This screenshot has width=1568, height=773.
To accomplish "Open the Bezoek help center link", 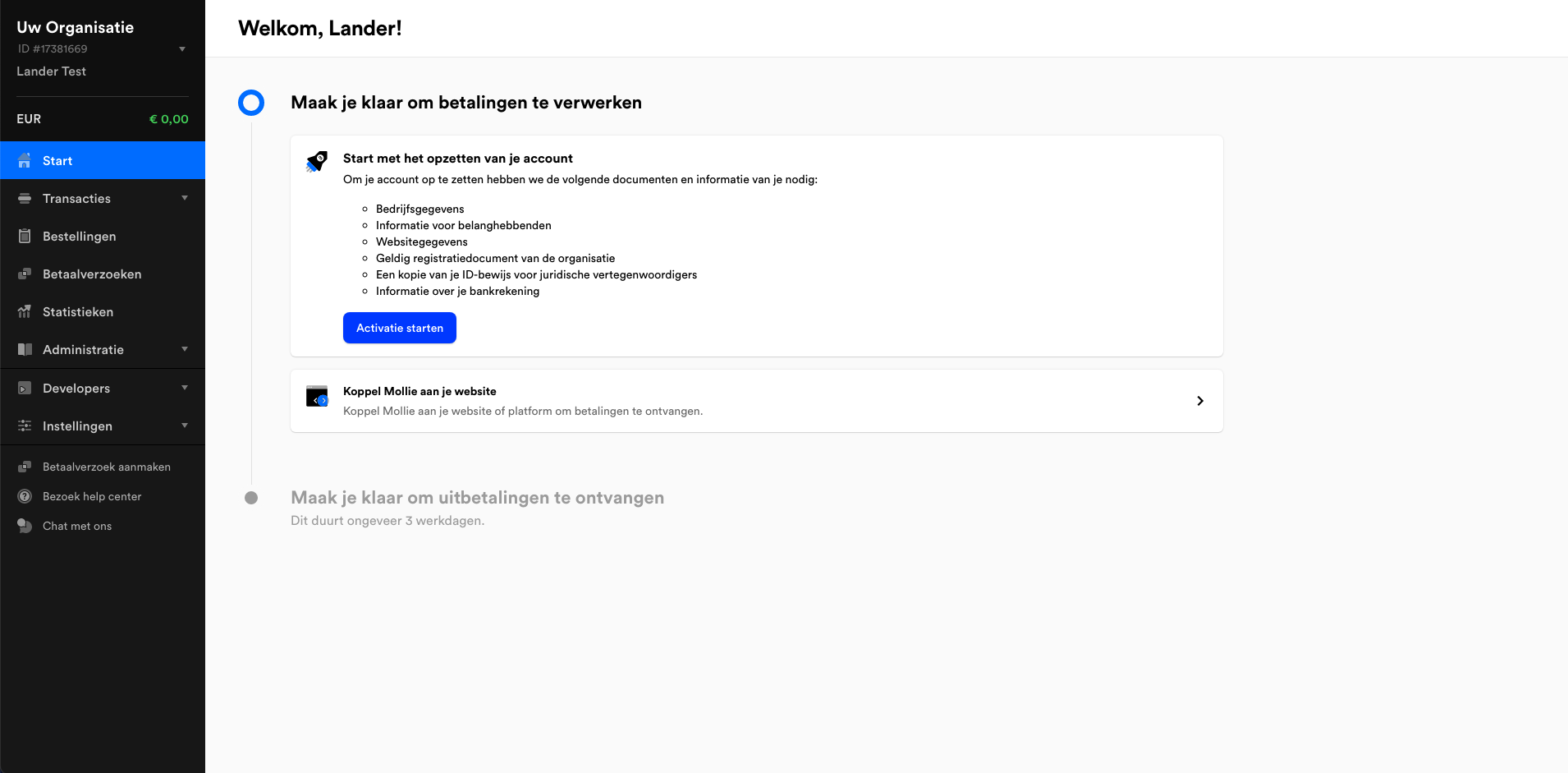I will pos(92,496).
